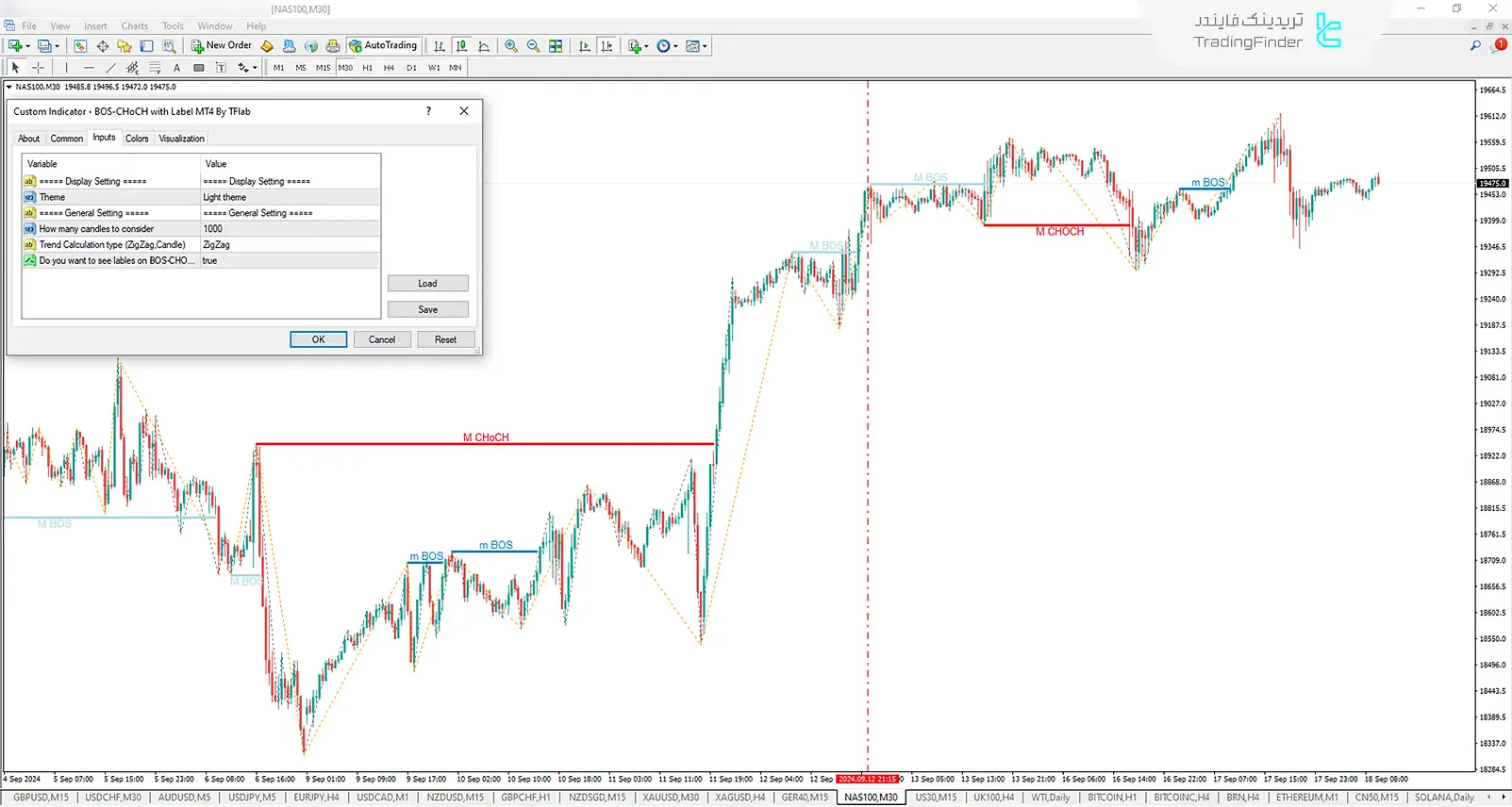Image resolution: width=1512 pixels, height=807 pixels.
Task: Click the Zoom Out magnifier icon
Action: [533, 46]
